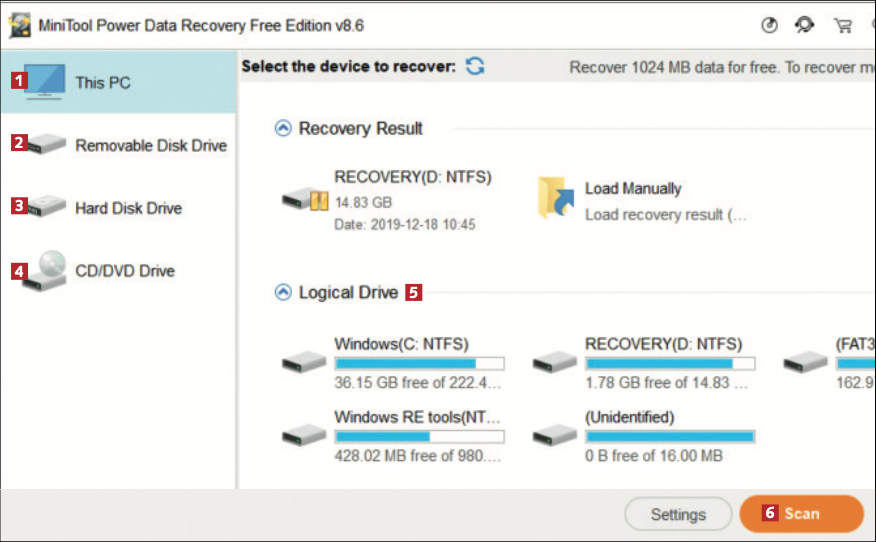Open the Settings button

coord(678,514)
